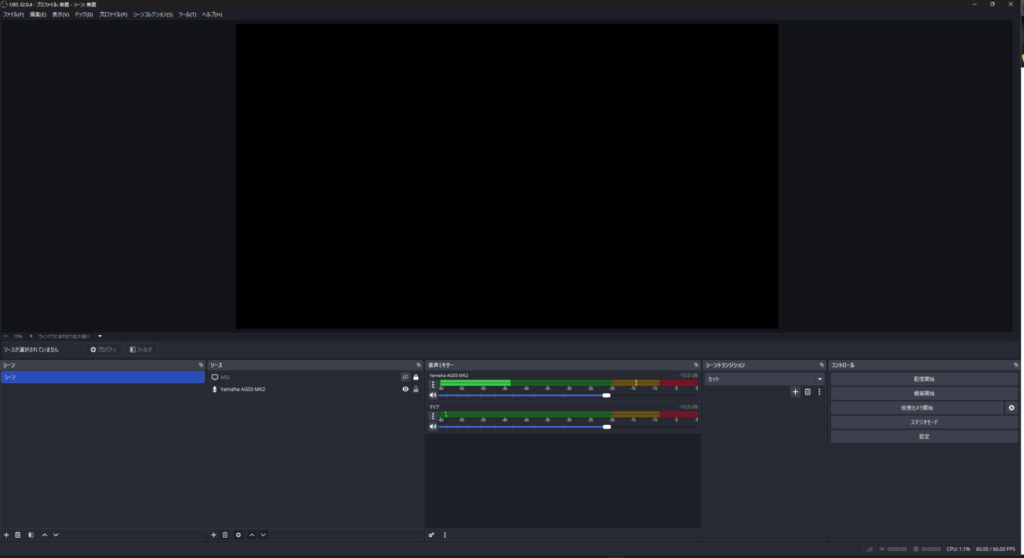Click the add source plus icon
1024x558 pixels.
click(x=213, y=535)
